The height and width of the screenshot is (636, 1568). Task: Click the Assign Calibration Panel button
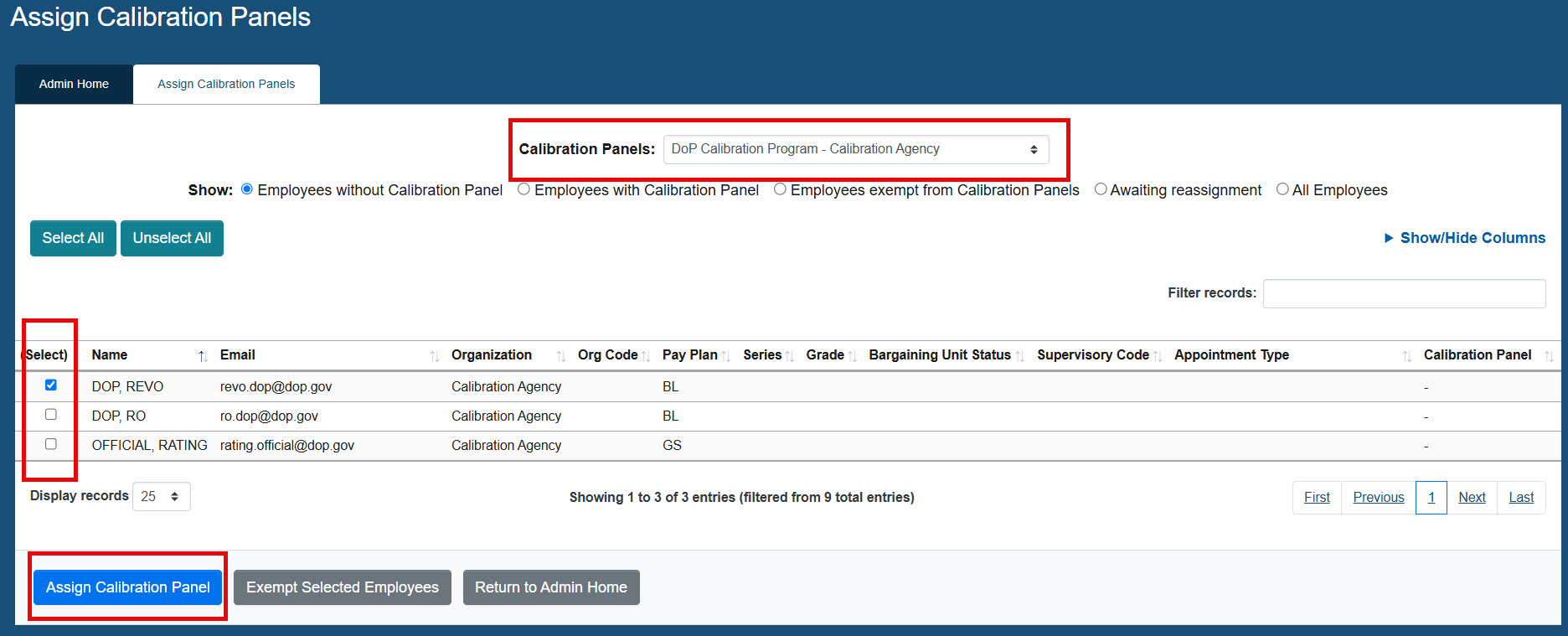pos(128,587)
